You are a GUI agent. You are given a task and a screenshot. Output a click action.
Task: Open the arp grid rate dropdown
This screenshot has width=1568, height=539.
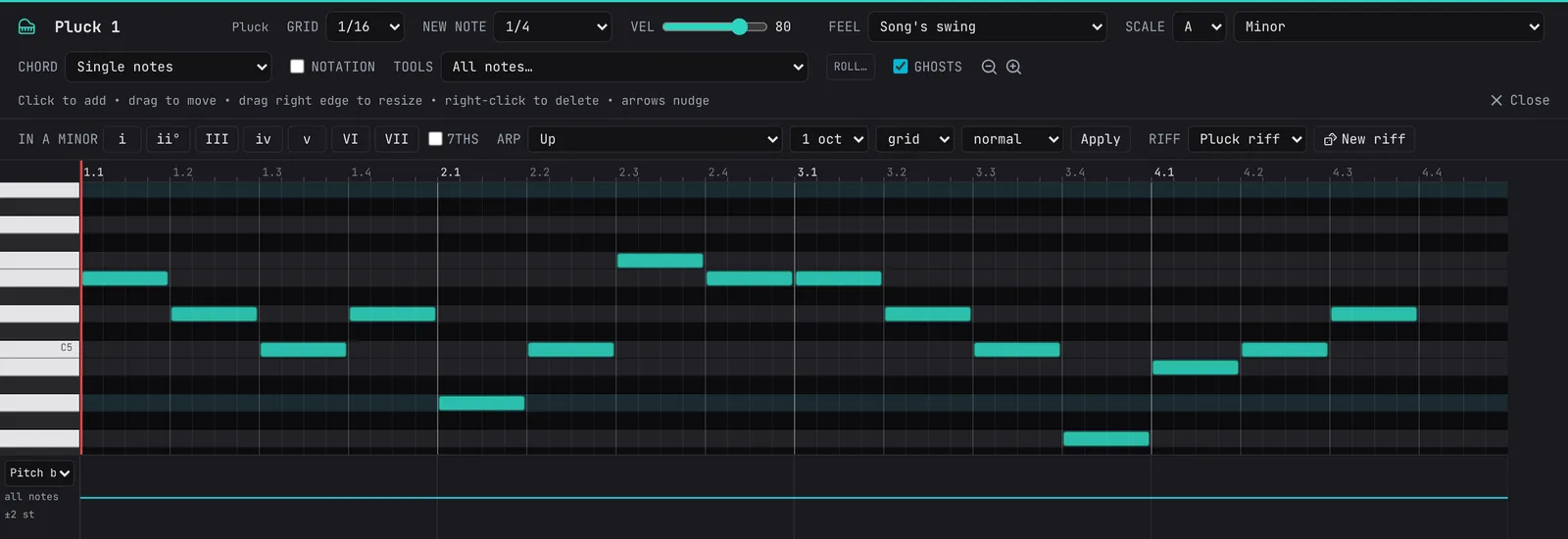tap(914, 139)
